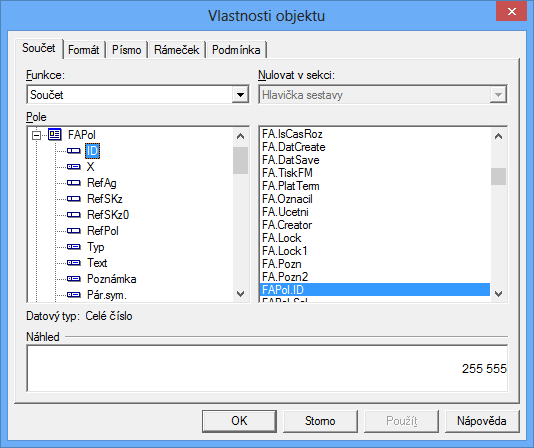Select the RefPol tree item
Image resolution: width=534 pixels, height=448 pixels.
(x=103, y=231)
